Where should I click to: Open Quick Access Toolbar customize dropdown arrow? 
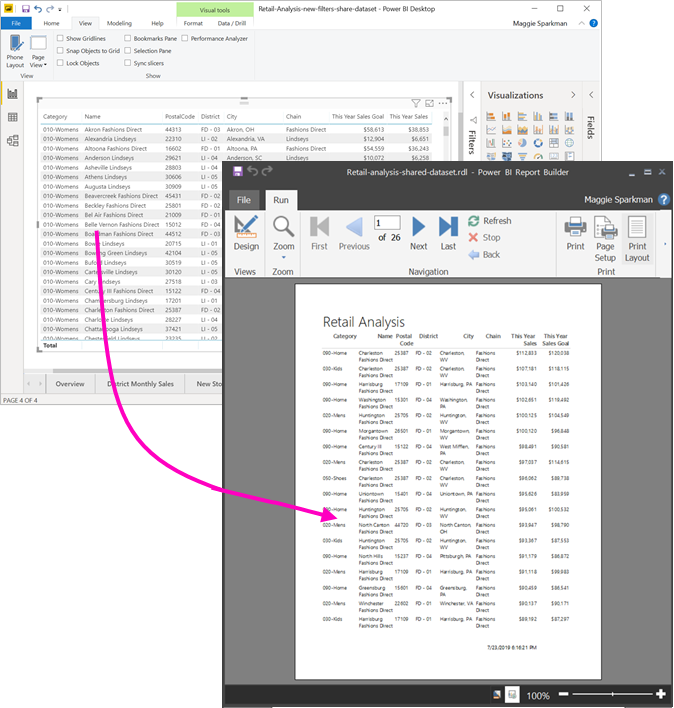pyautogui.click(x=60, y=9)
